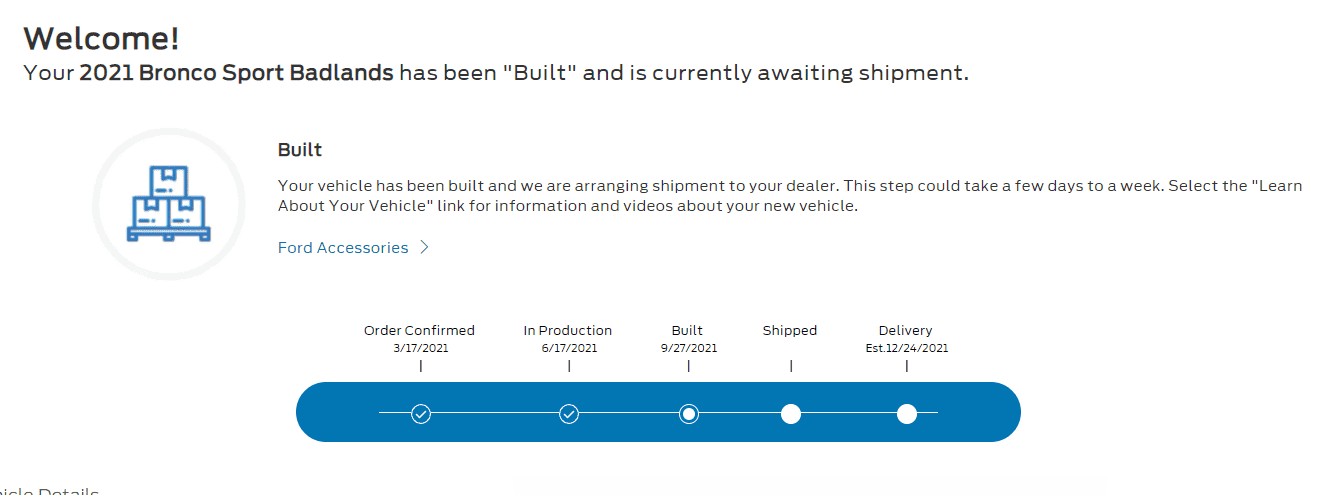Click the In Production stage label

pyautogui.click(x=568, y=330)
